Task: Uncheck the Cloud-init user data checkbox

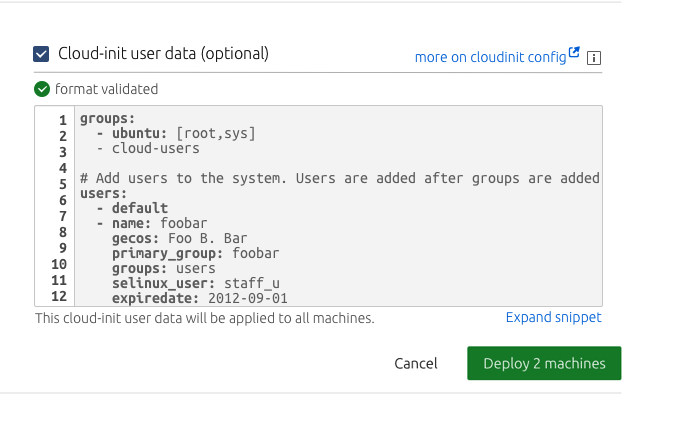Action: coord(41,54)
